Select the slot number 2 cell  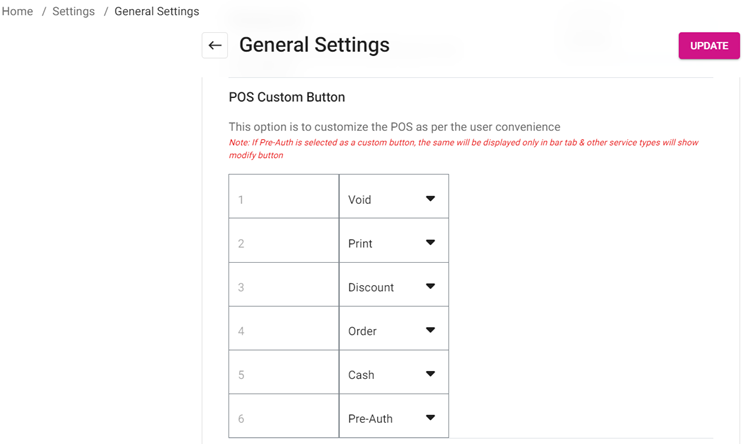coord(284,243)
